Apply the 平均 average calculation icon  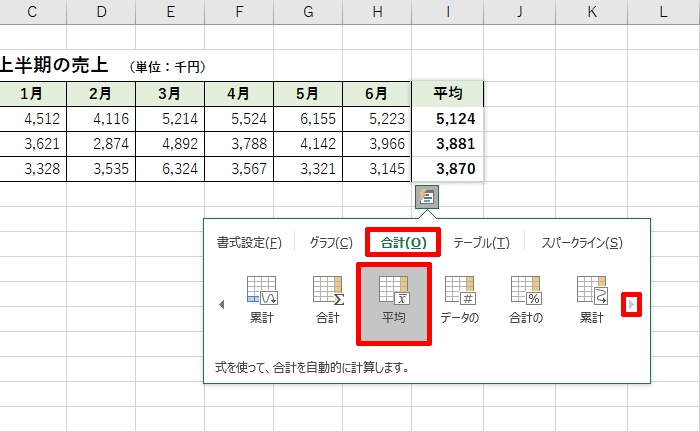tap(394, 304)
